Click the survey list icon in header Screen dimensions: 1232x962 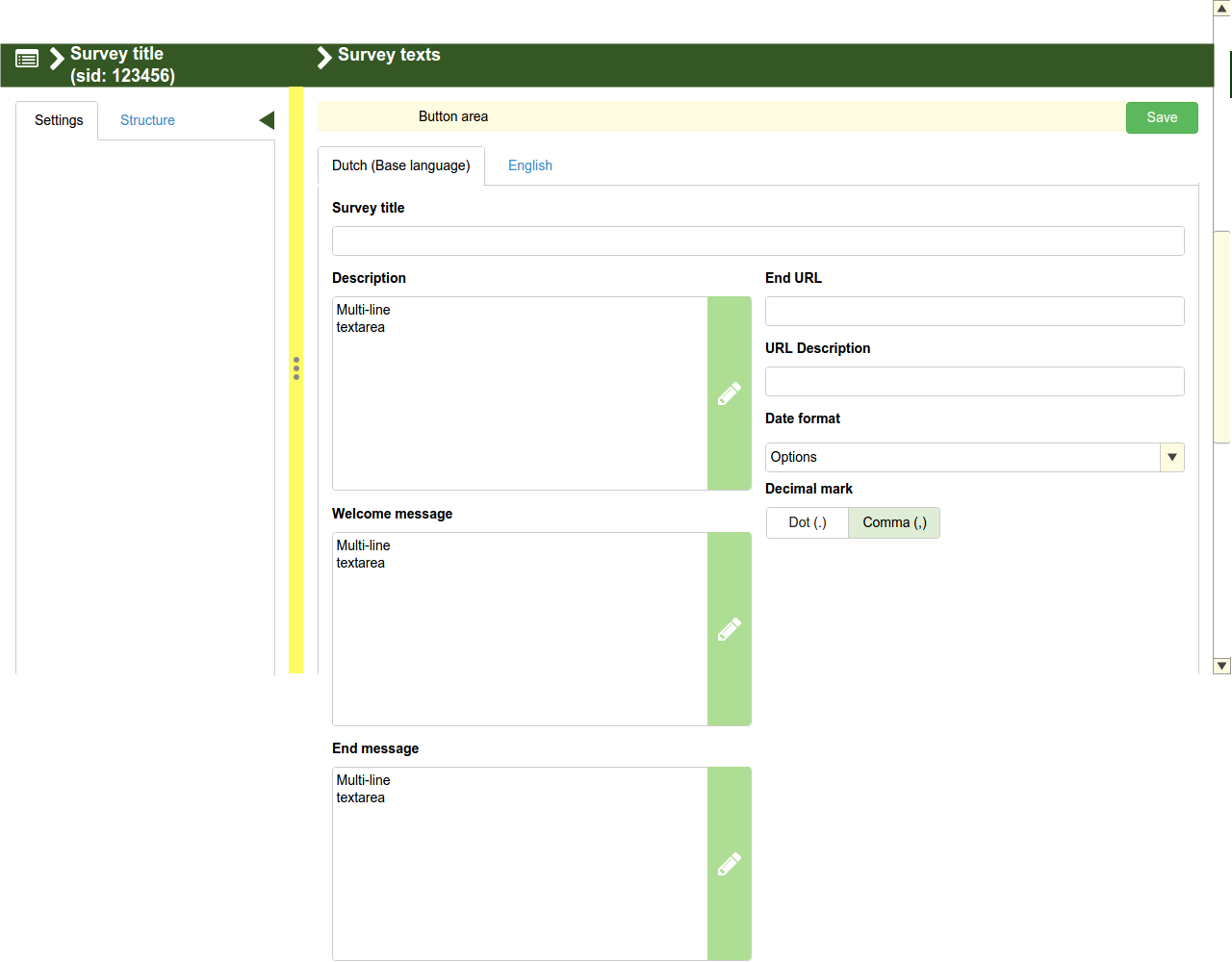click(27, 60)
